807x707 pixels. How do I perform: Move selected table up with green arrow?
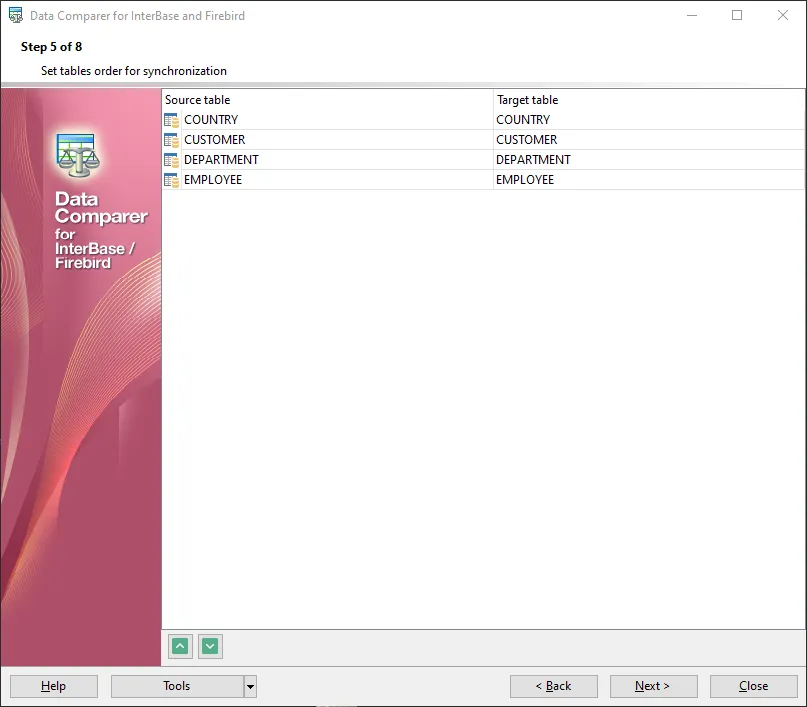[x=180, y=646]
